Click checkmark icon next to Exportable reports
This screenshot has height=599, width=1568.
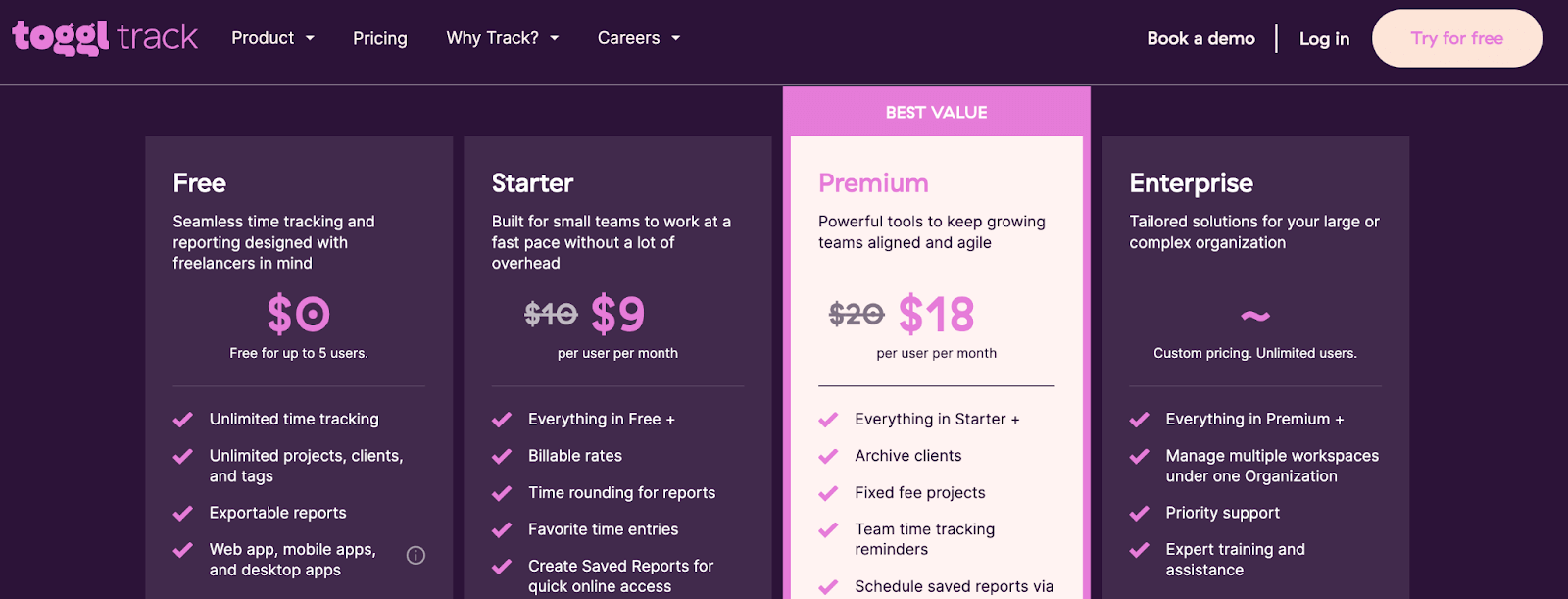coord(183,513)
